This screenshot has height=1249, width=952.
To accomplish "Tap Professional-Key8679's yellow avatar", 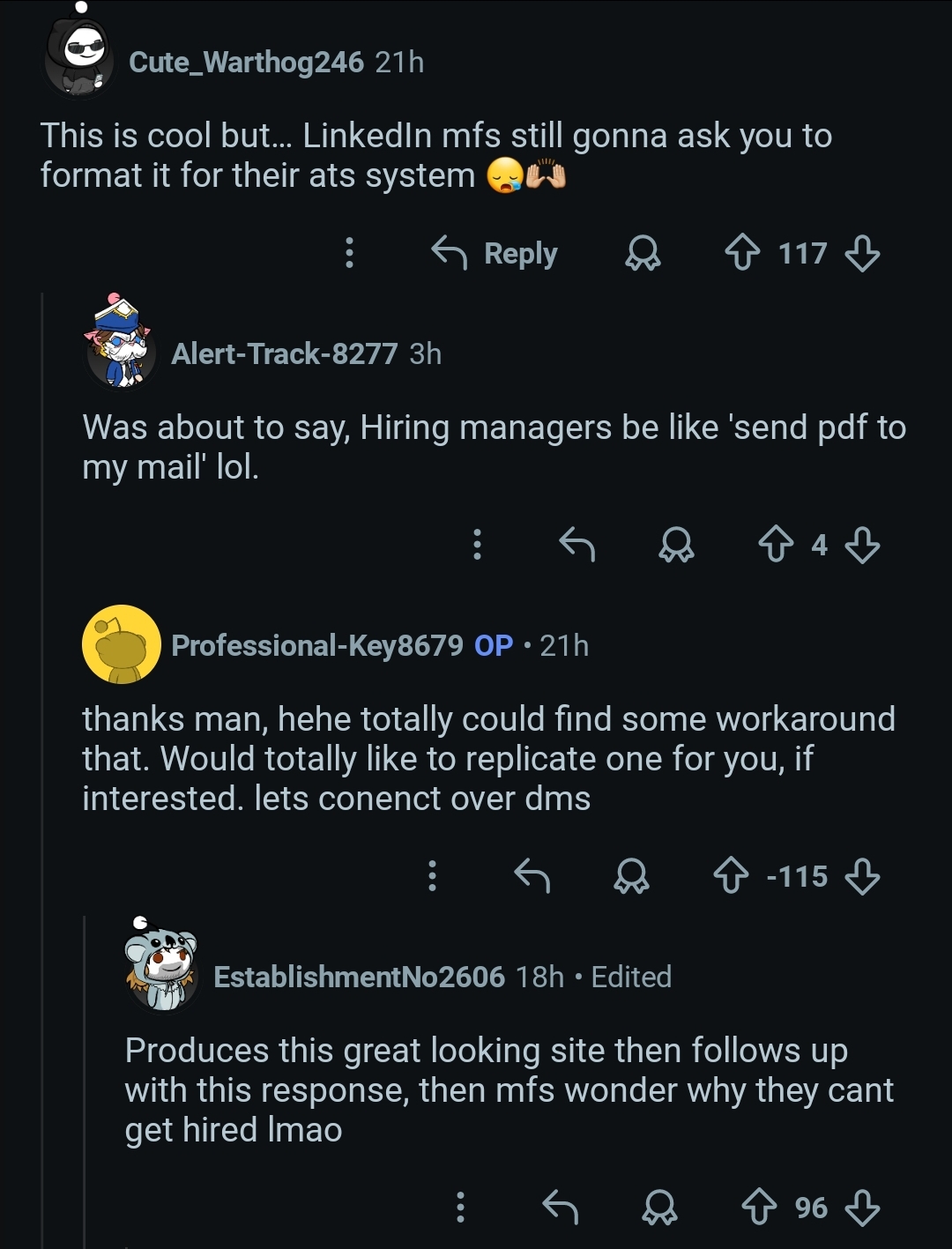I will coord(121,644).
